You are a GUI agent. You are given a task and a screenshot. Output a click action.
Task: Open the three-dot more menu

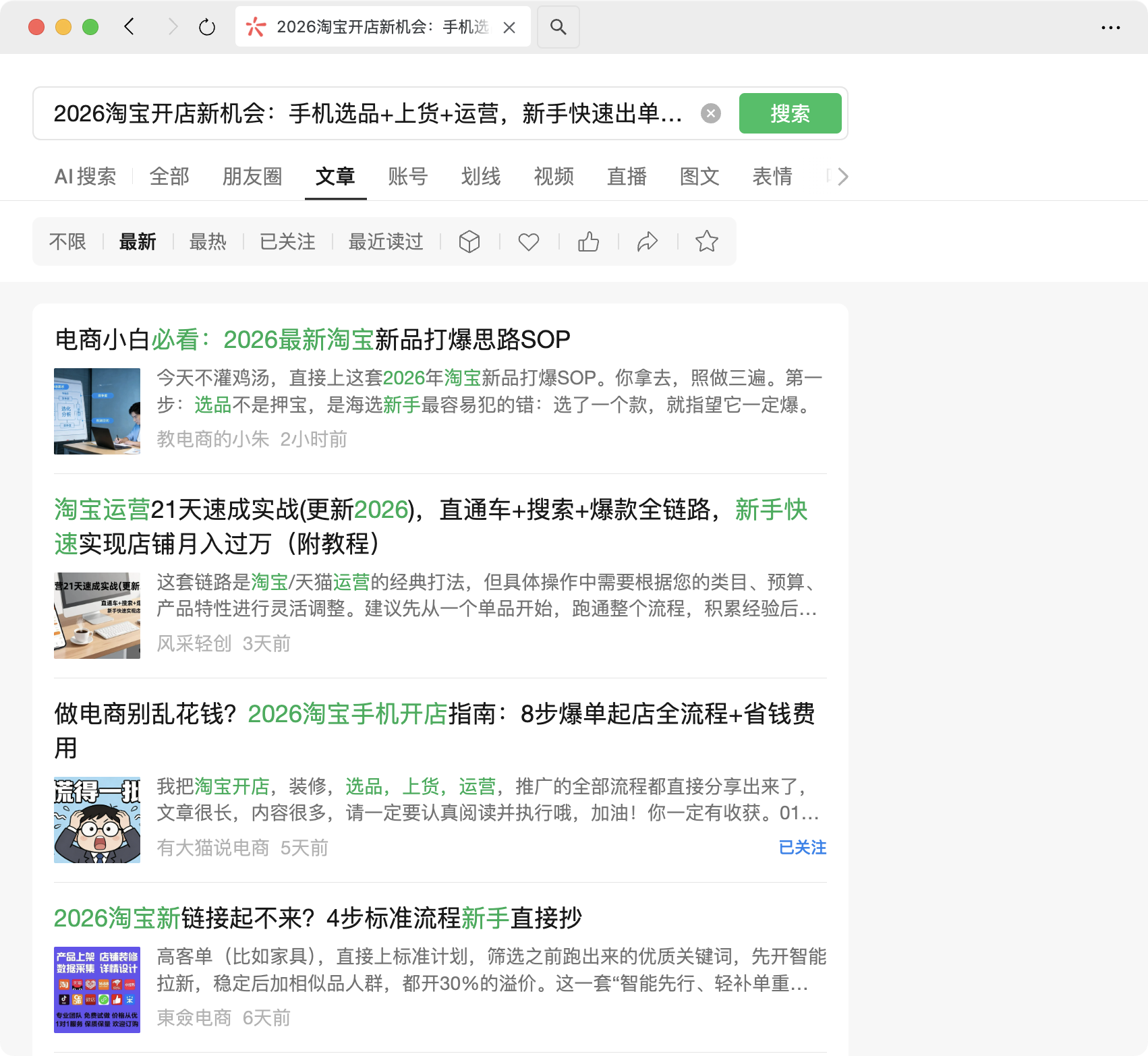[x=1110, y=28]
